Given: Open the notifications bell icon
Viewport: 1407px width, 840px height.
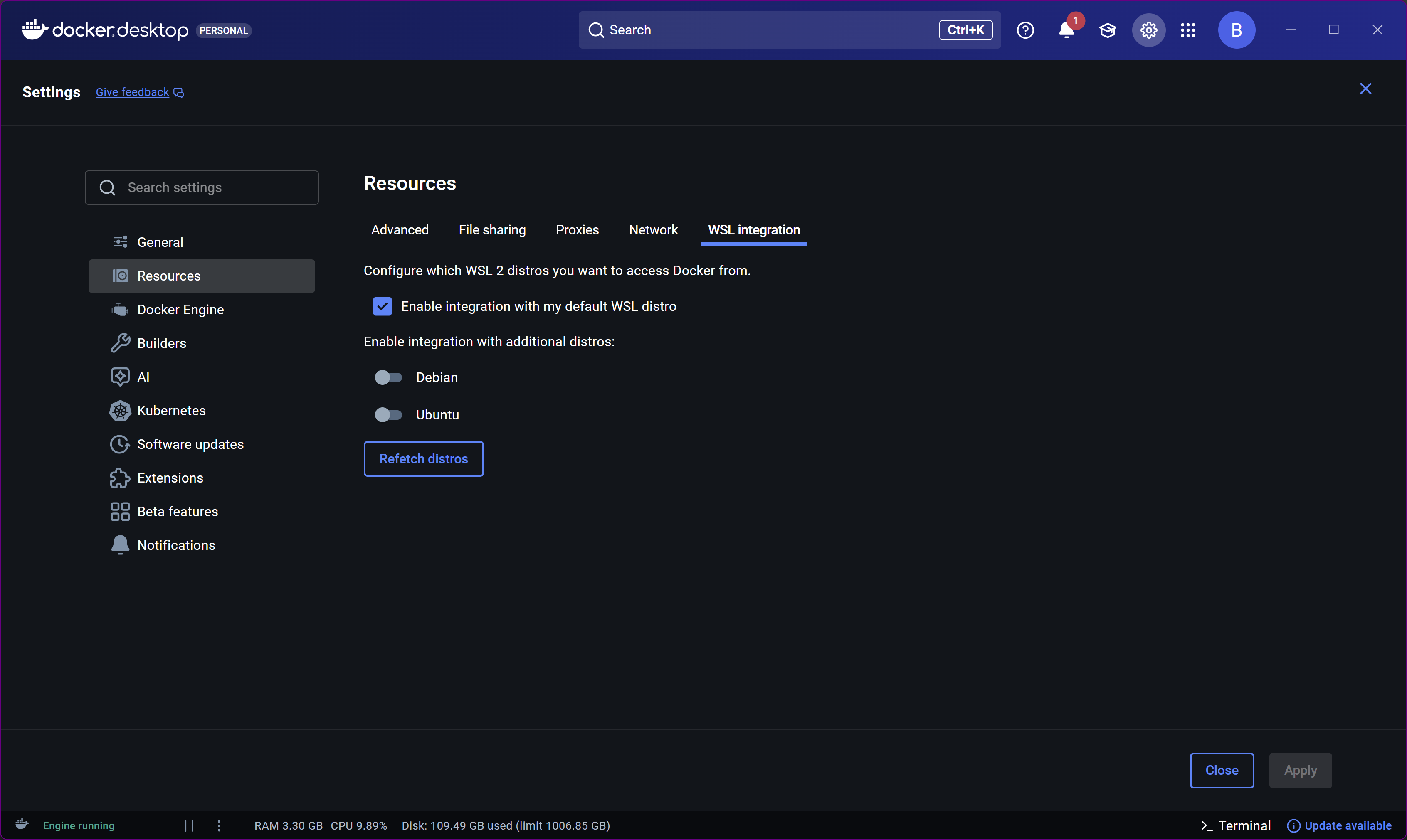Looking at the screenshot, I should coord(1066,30).
